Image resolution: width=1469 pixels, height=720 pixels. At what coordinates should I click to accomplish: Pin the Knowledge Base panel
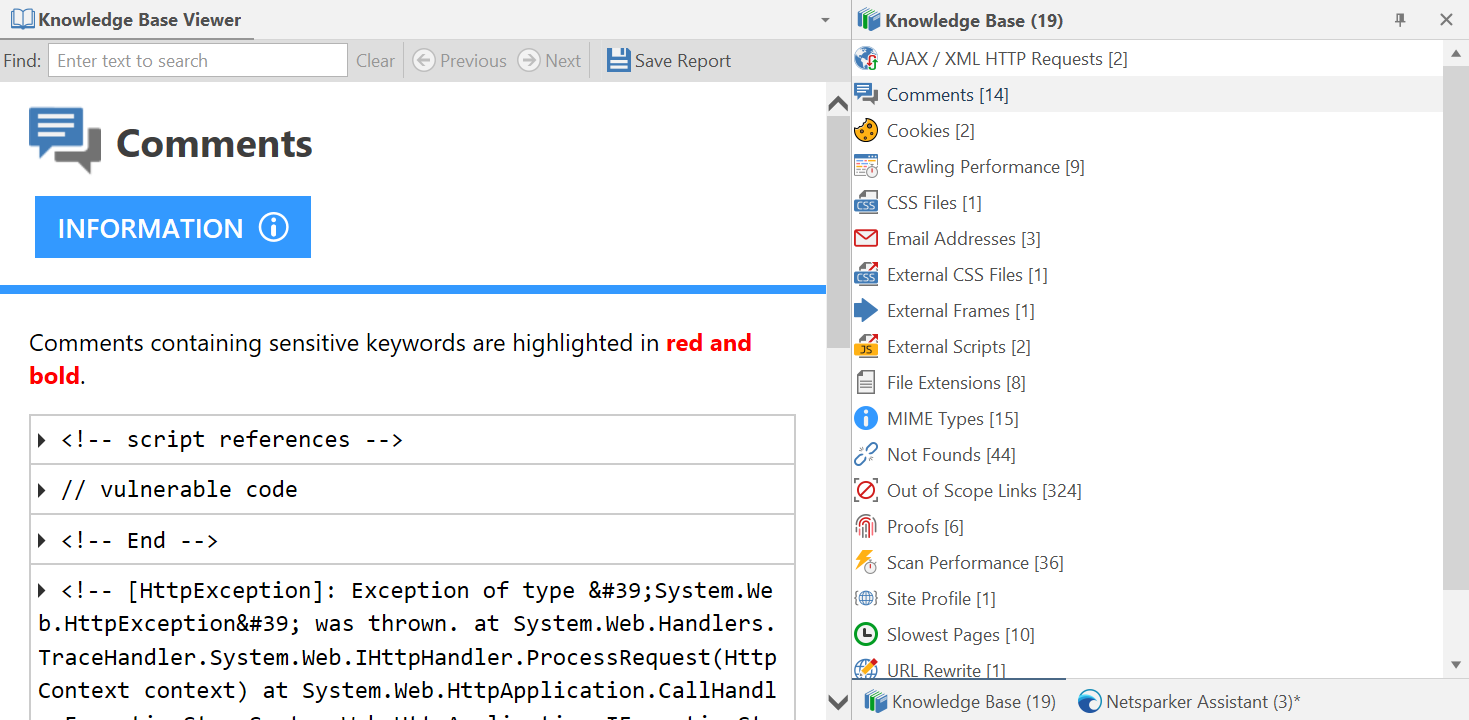tap(1400, 19)
